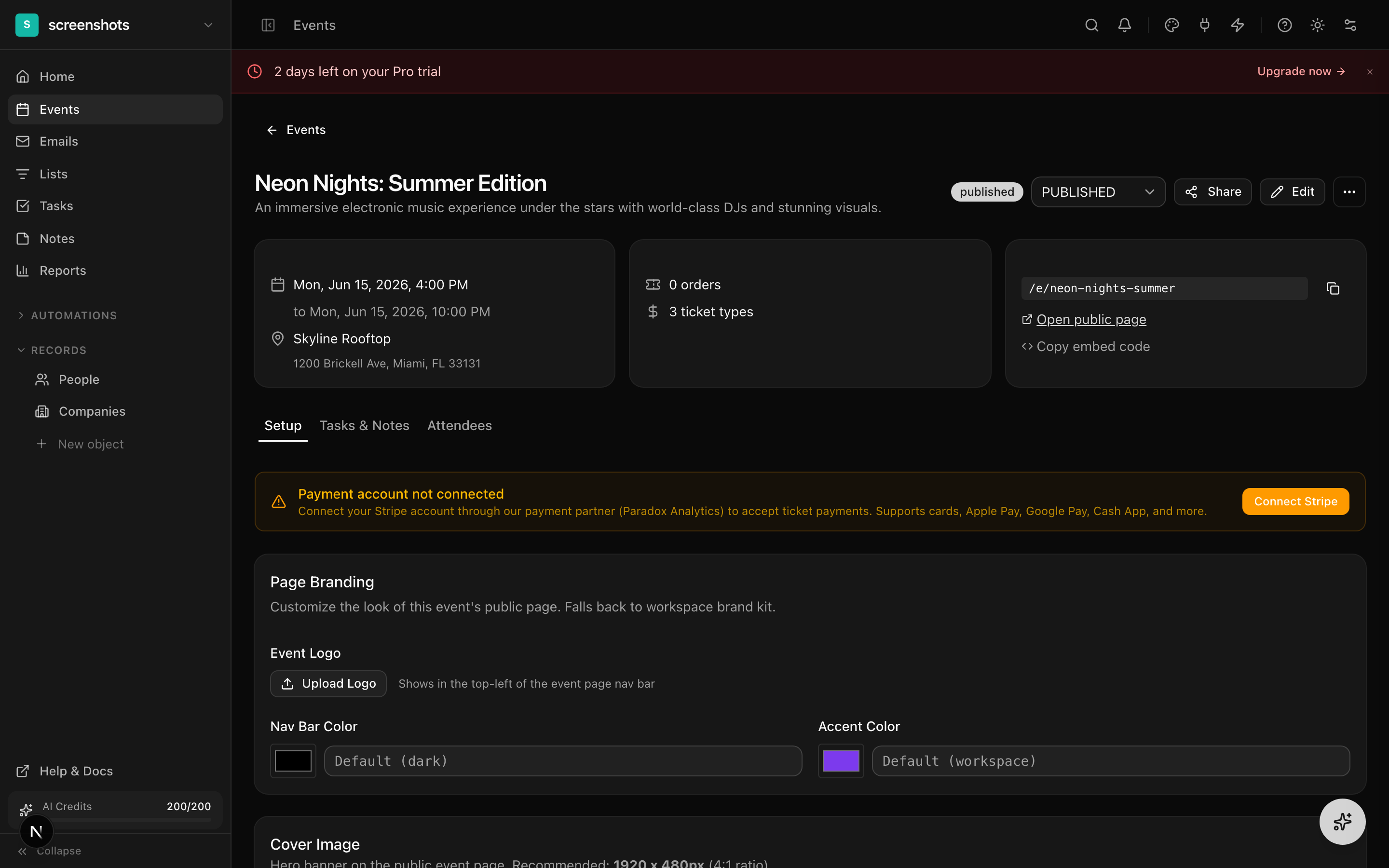Viewport: 1389px width, 868px height.
Task: Open search from the top bar
Action: tap(1091, 25)
